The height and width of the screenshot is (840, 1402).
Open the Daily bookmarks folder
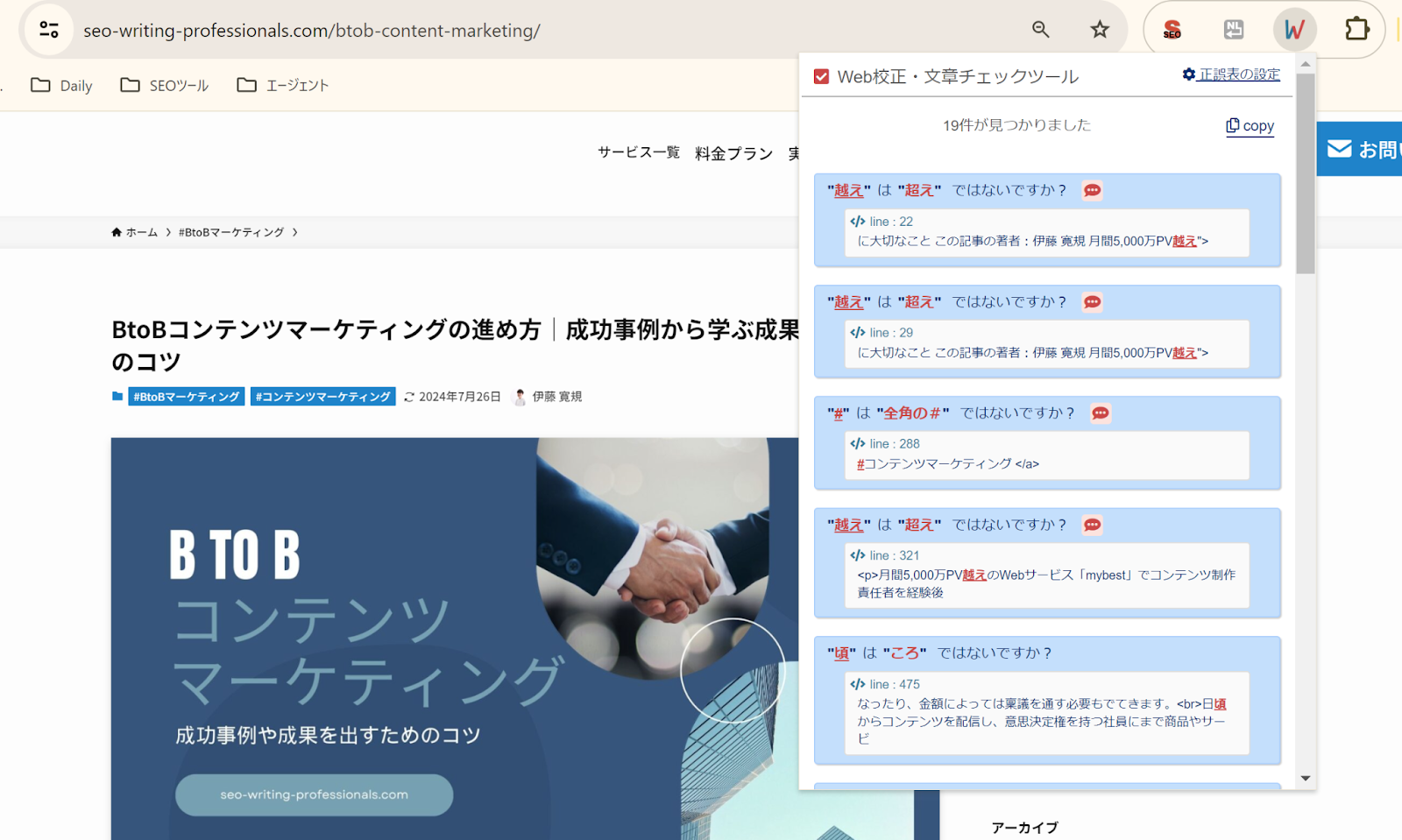(61, 85)
